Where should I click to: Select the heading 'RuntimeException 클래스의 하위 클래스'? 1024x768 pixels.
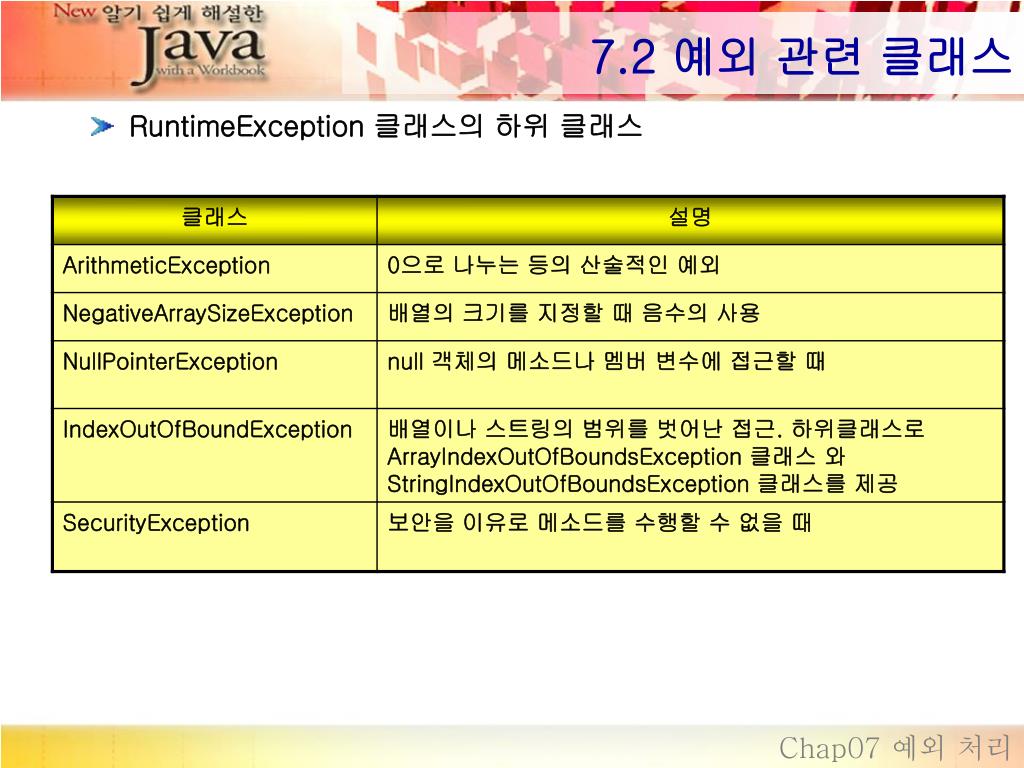[x=385, y=126]
